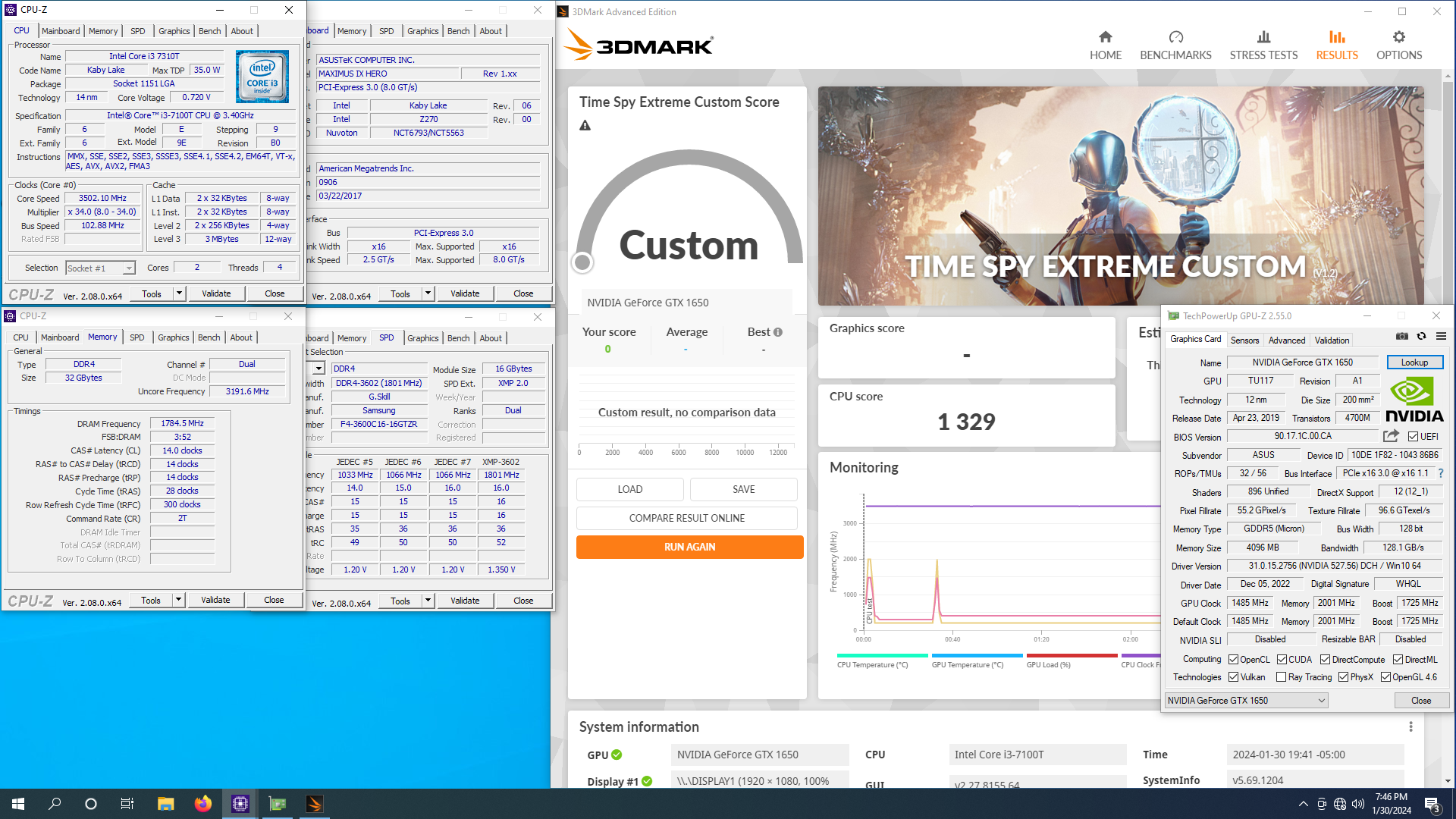1456x819 pixels.
Task: Click the warning triangle under the score title
Action: (x=585, y=125)
